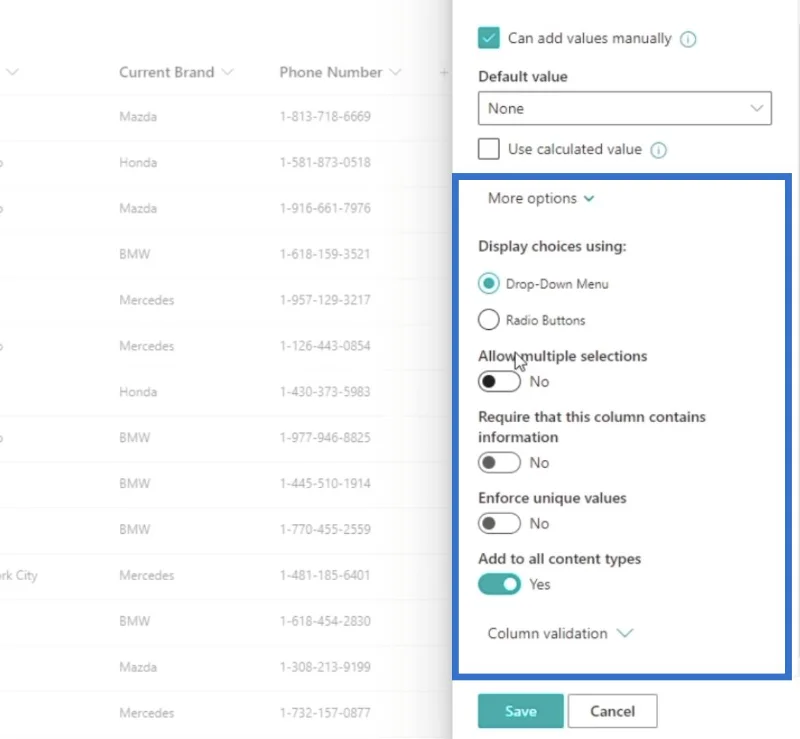Open the leftmost partially visible column chevron
800x739 pixels.
click(x=13, y=72)
